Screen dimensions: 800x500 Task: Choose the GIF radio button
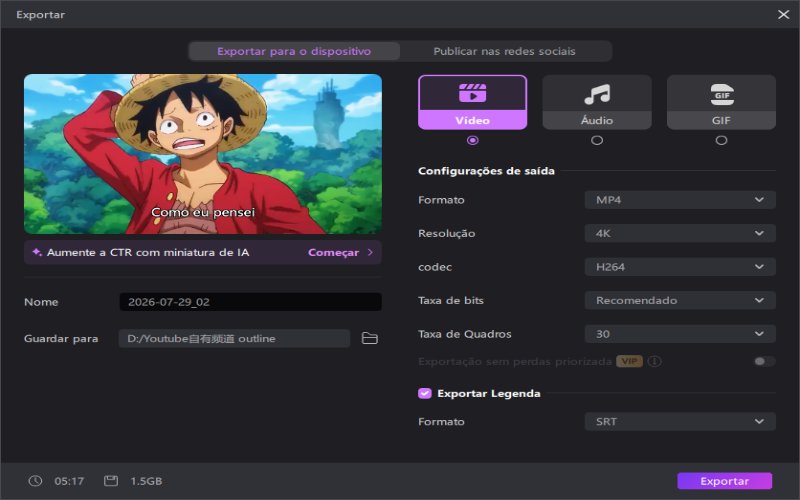click(721, 140)
